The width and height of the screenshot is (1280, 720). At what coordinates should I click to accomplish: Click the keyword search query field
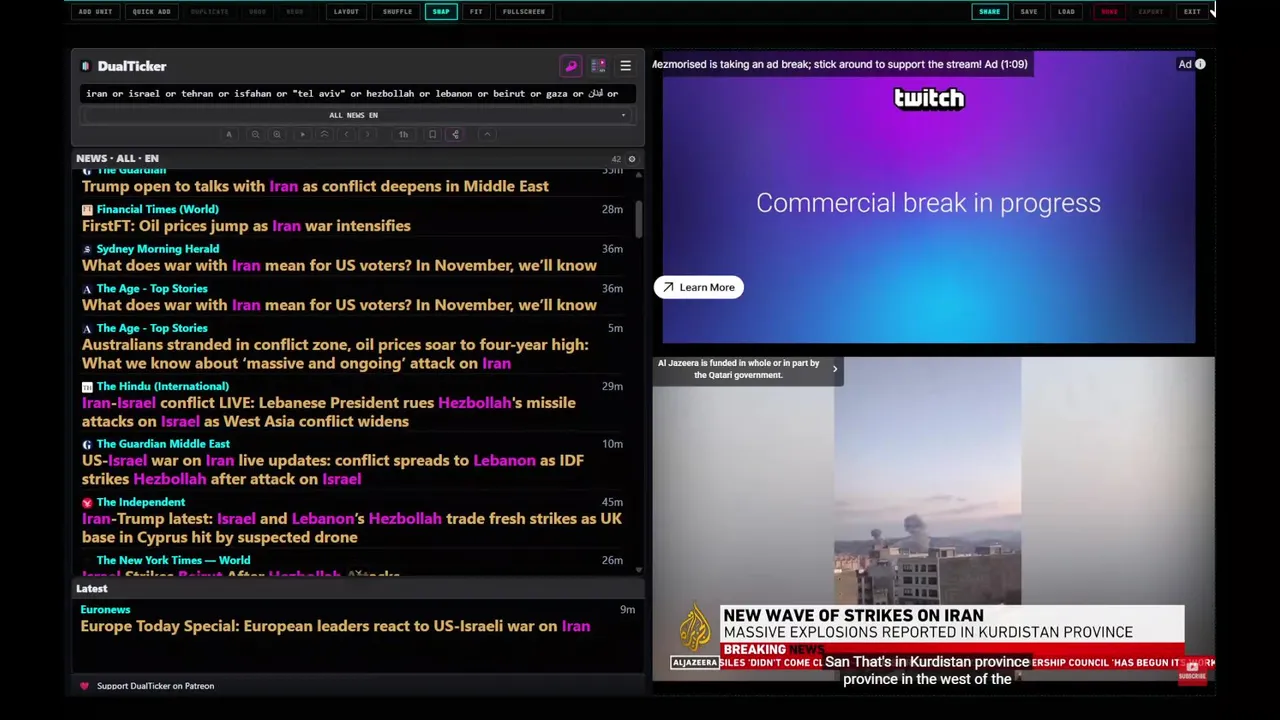pyautogui.click(x=357, y=93)
